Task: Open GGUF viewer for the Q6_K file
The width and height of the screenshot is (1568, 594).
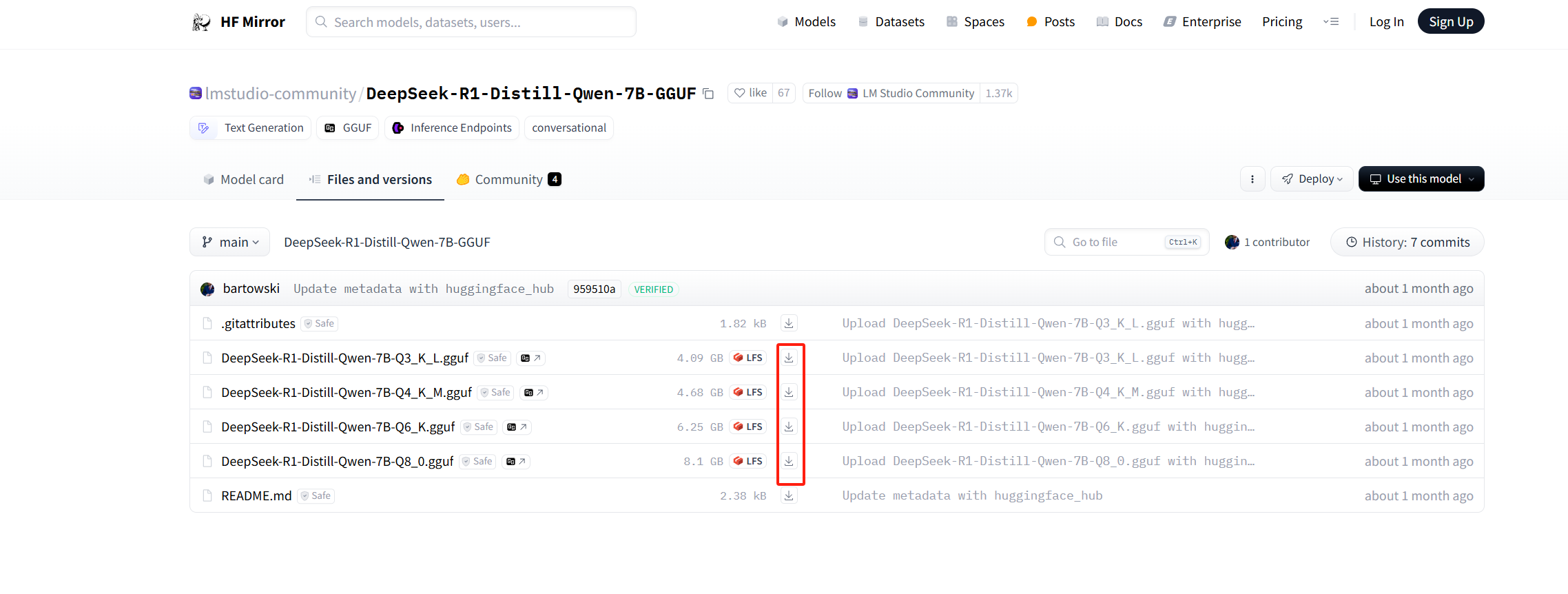Action: [517, 427]
